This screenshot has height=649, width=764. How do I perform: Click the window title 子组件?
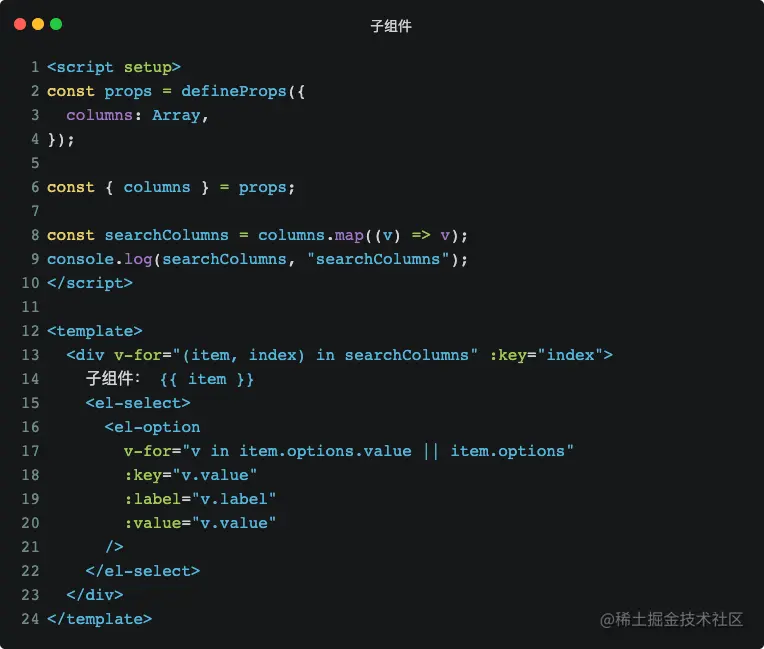391,26
